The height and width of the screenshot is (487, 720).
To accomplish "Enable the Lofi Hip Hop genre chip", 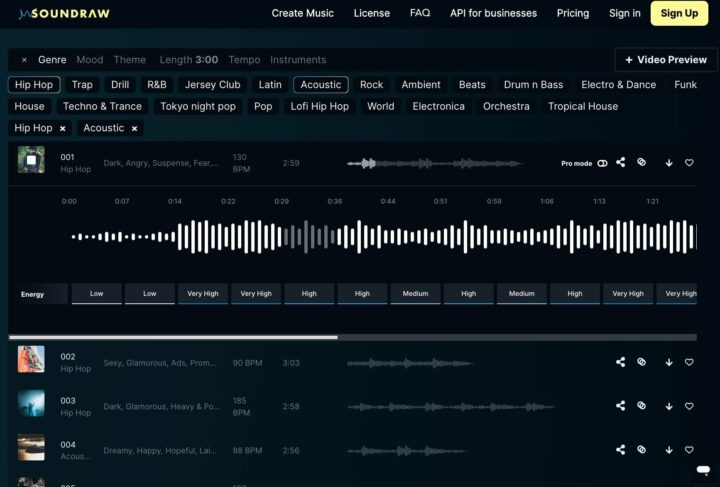I will (x=319, y=106).
